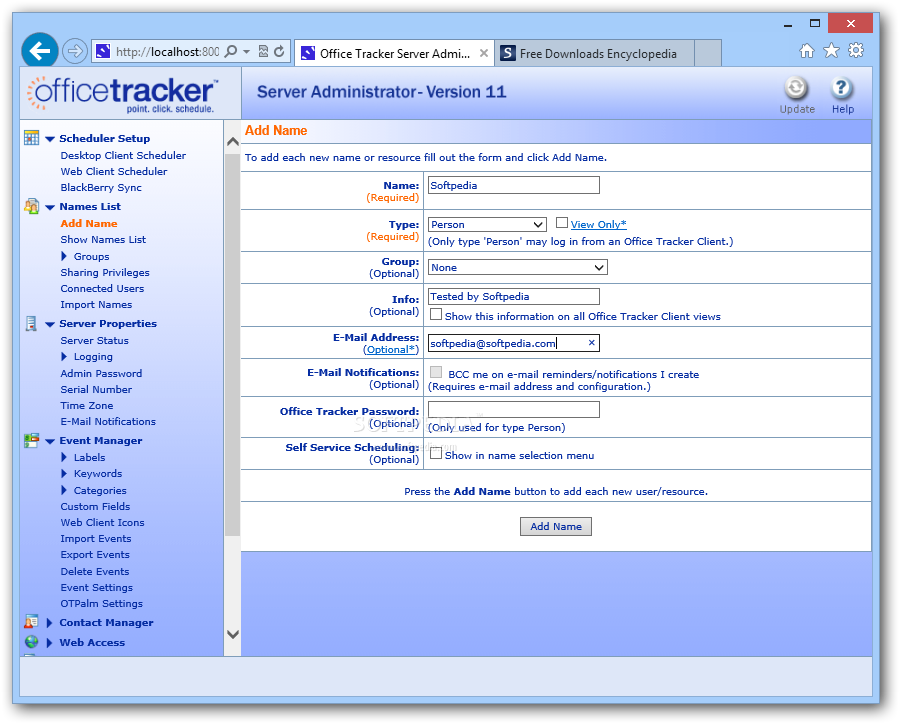Clear the e-mail field with the X
This screenshot has height=724, width=900.
click(x=591, y=343)
